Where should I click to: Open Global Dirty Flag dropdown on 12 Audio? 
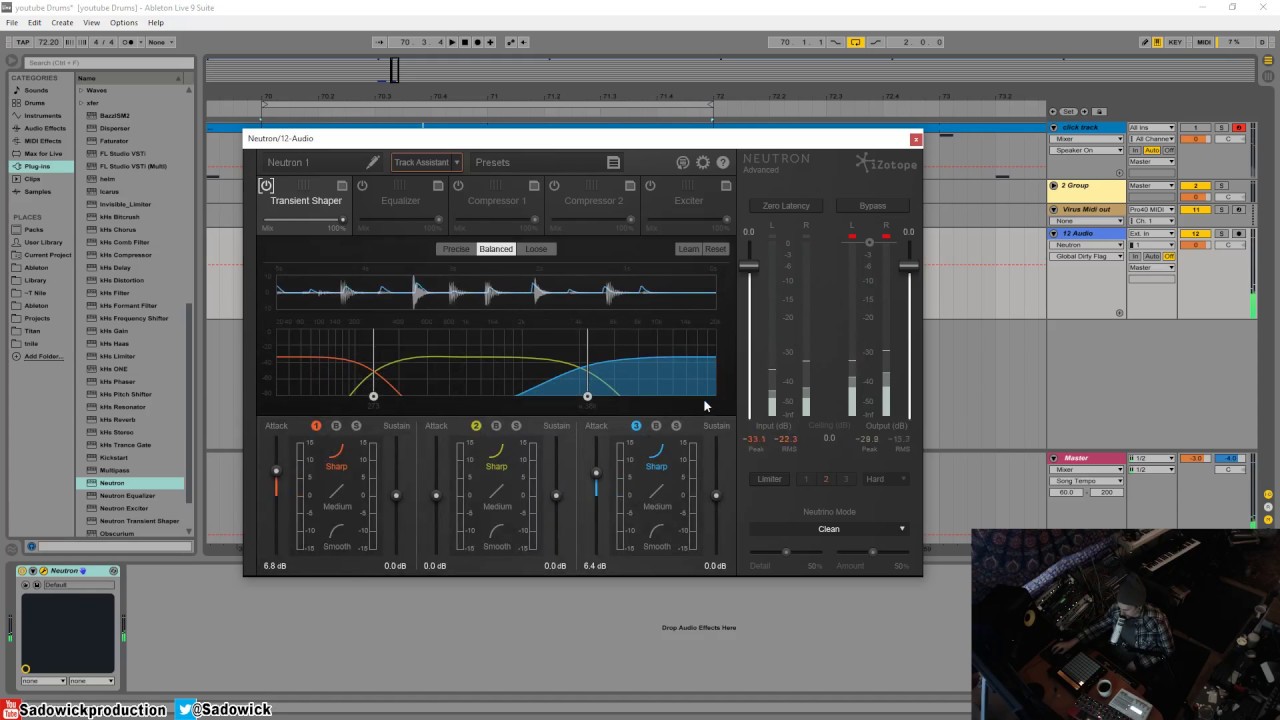tap(1087, 256)
